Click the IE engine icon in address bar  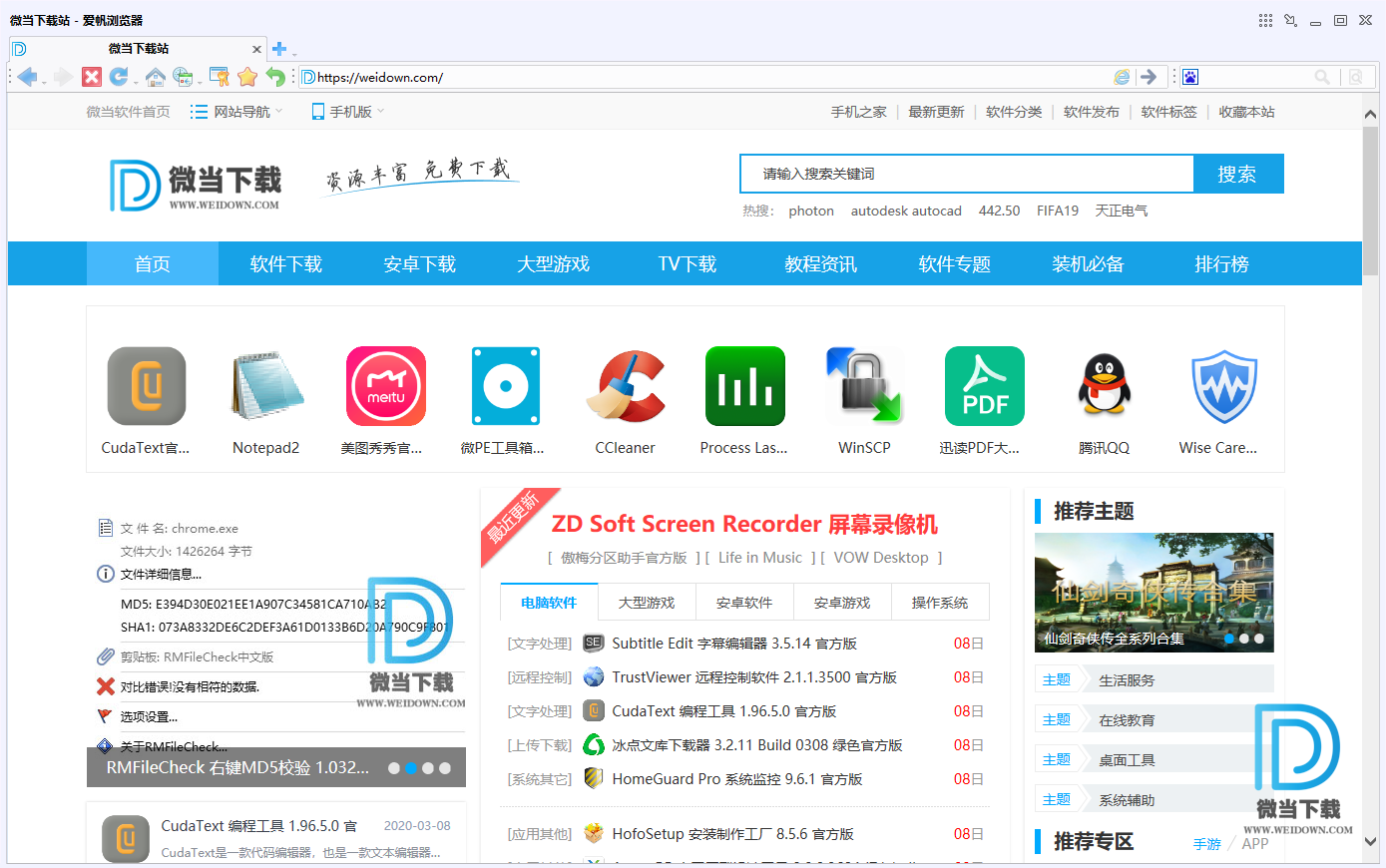coord(1122,77)
